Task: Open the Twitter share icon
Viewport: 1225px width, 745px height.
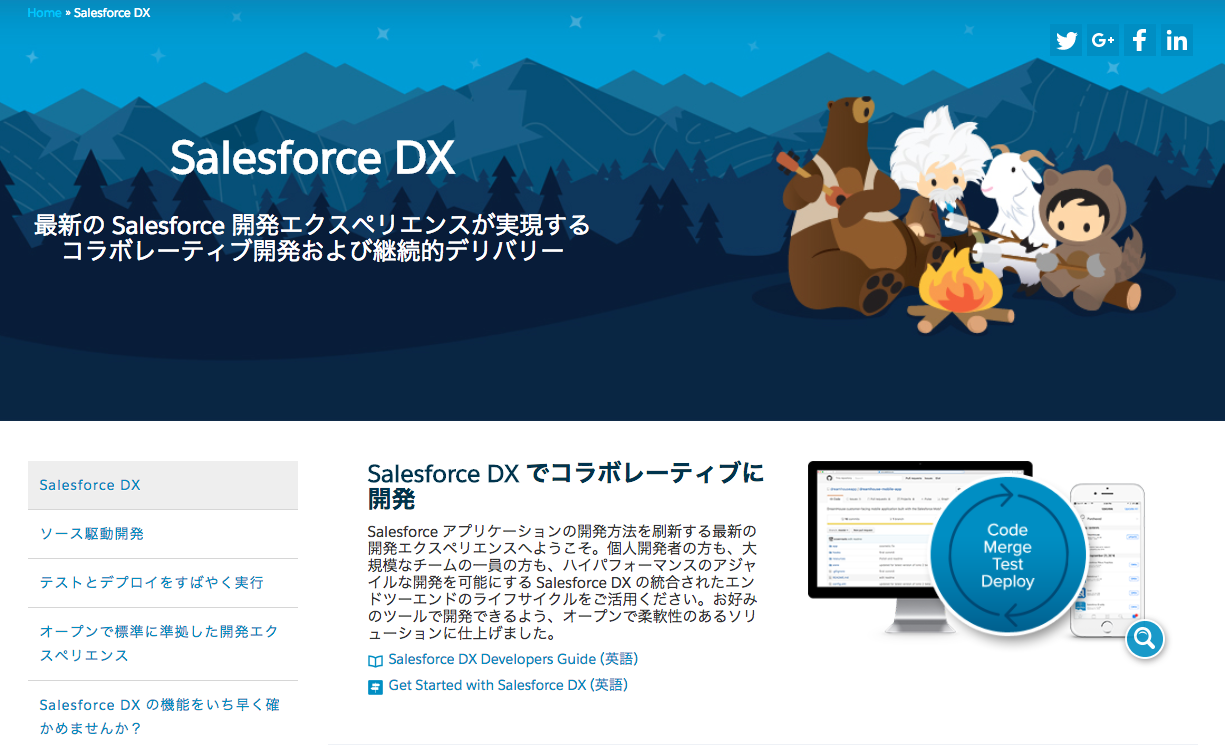Action: pyautogui.click(x=1066, y=40)
